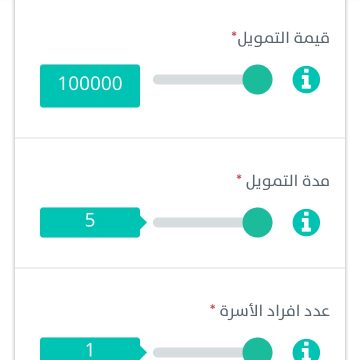Open the info icon for قيمة التمويل
This screenshot has width=360, height=360.
(306, 80)
